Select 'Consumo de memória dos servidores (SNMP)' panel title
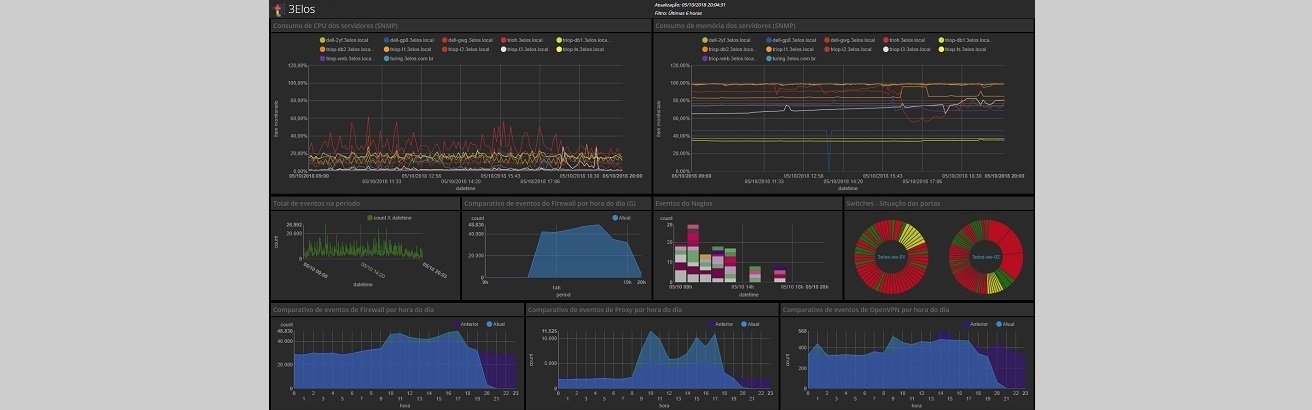1312x410 pixels. point(725,26)
